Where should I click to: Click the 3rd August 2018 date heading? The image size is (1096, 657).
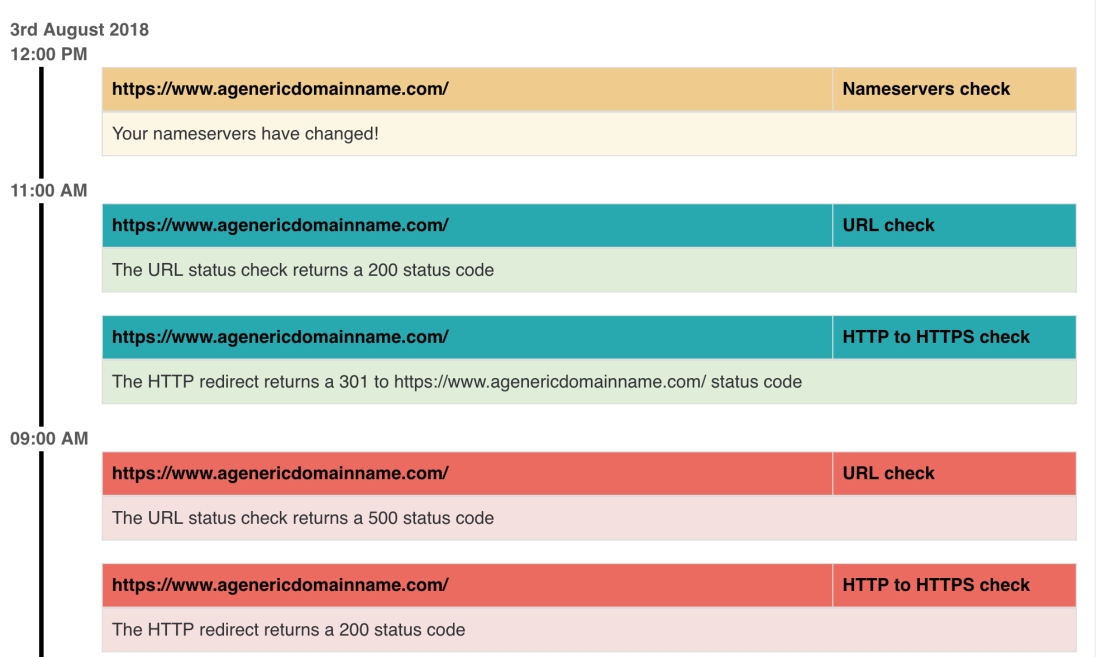click(79, 30)
